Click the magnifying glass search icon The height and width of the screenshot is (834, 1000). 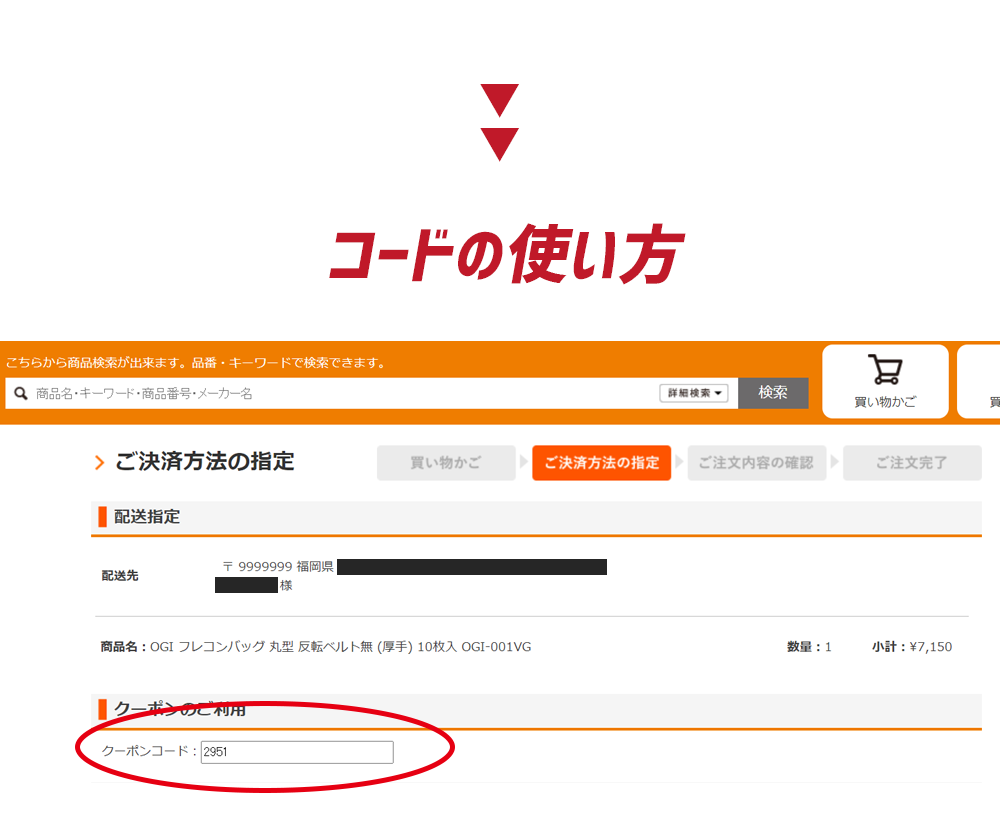tap(21, 393)
